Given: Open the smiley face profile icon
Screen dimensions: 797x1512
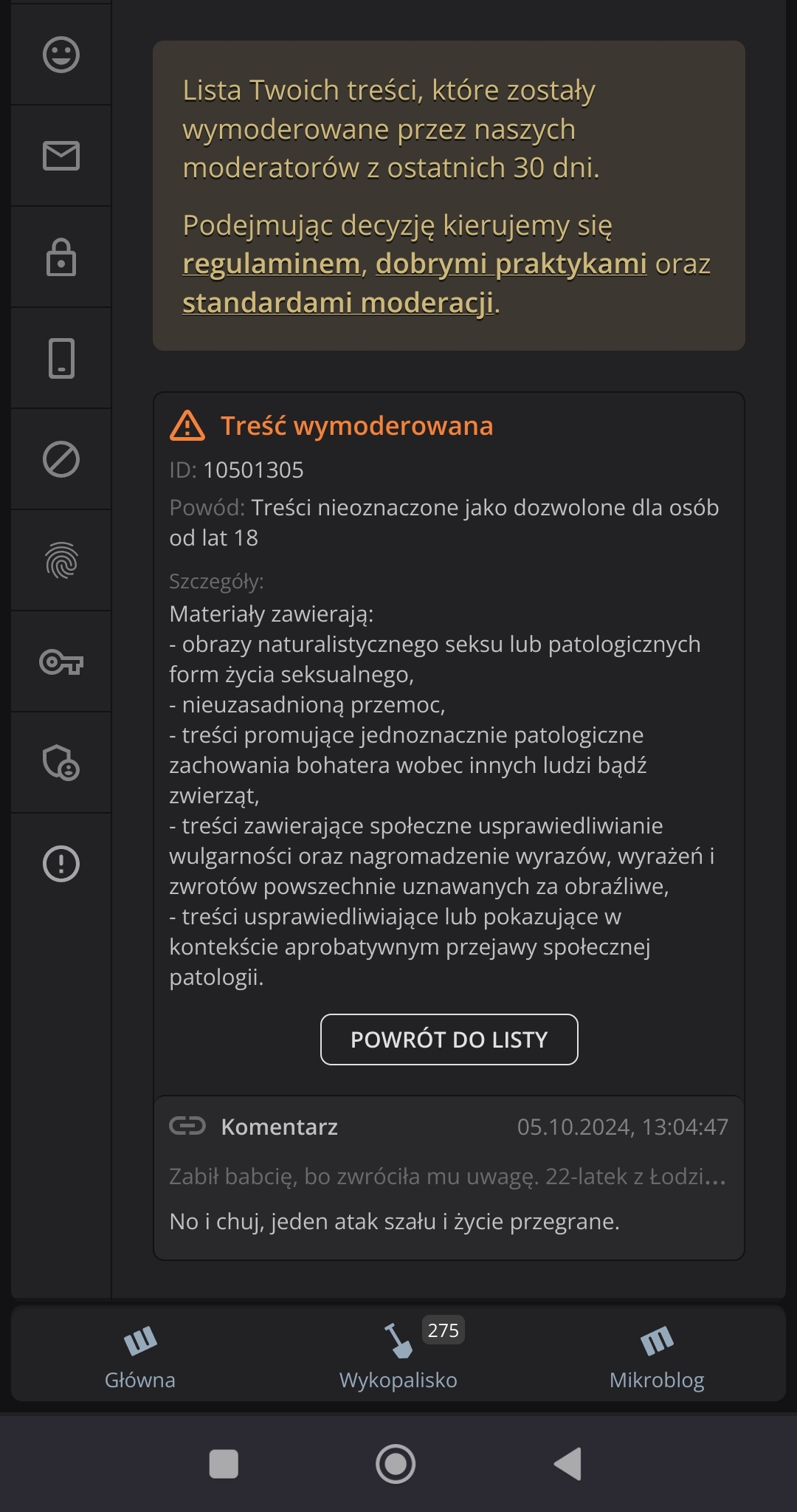Looking at the screenshot, I should tap(61, 55).
